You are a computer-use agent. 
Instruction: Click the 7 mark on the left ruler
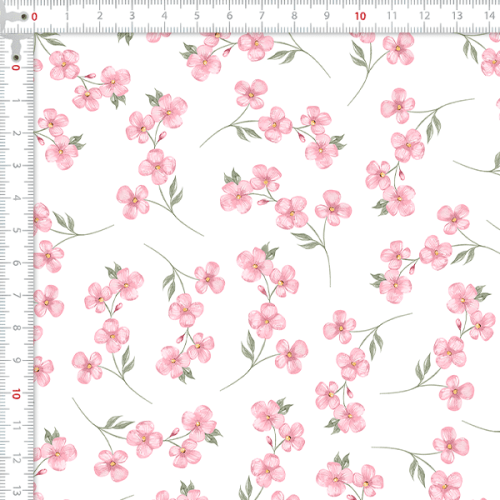point(16,296)
